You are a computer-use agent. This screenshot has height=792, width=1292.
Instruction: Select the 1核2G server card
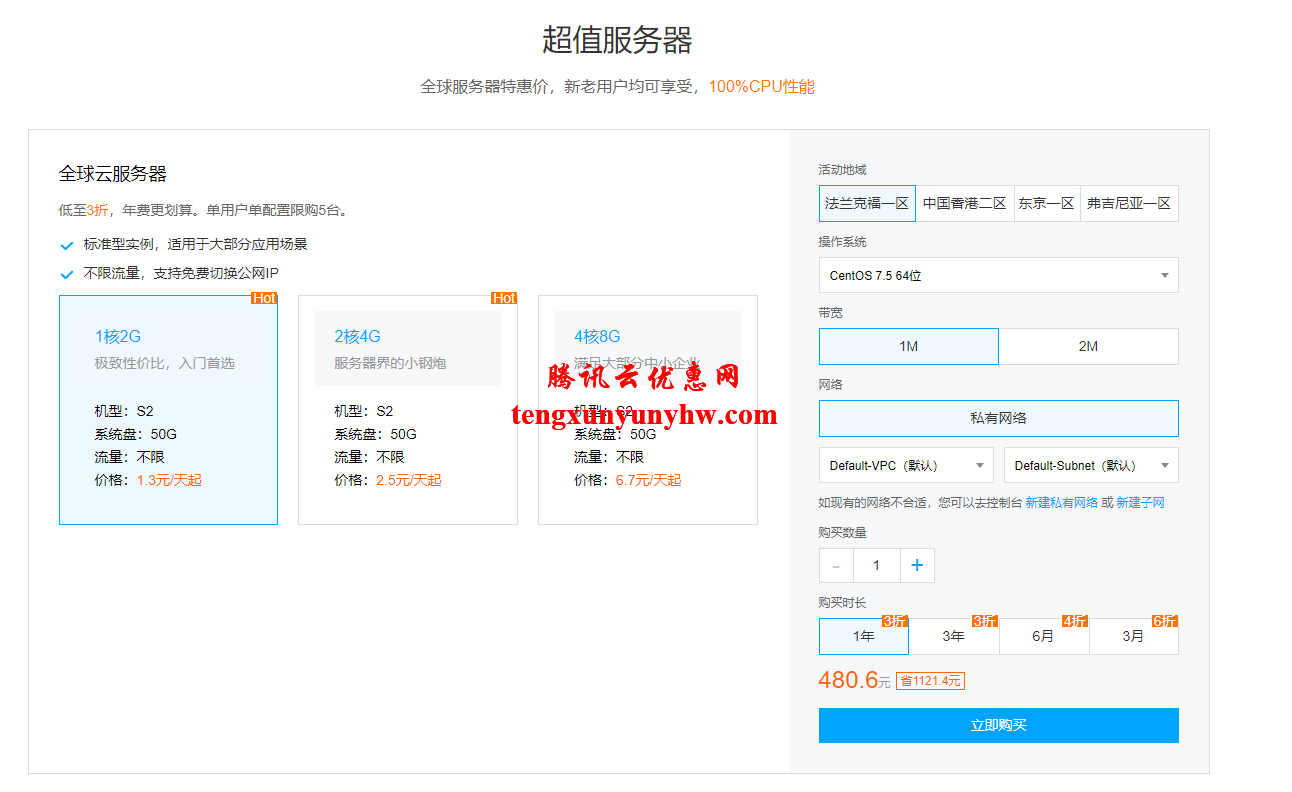[x=168, y=410]
